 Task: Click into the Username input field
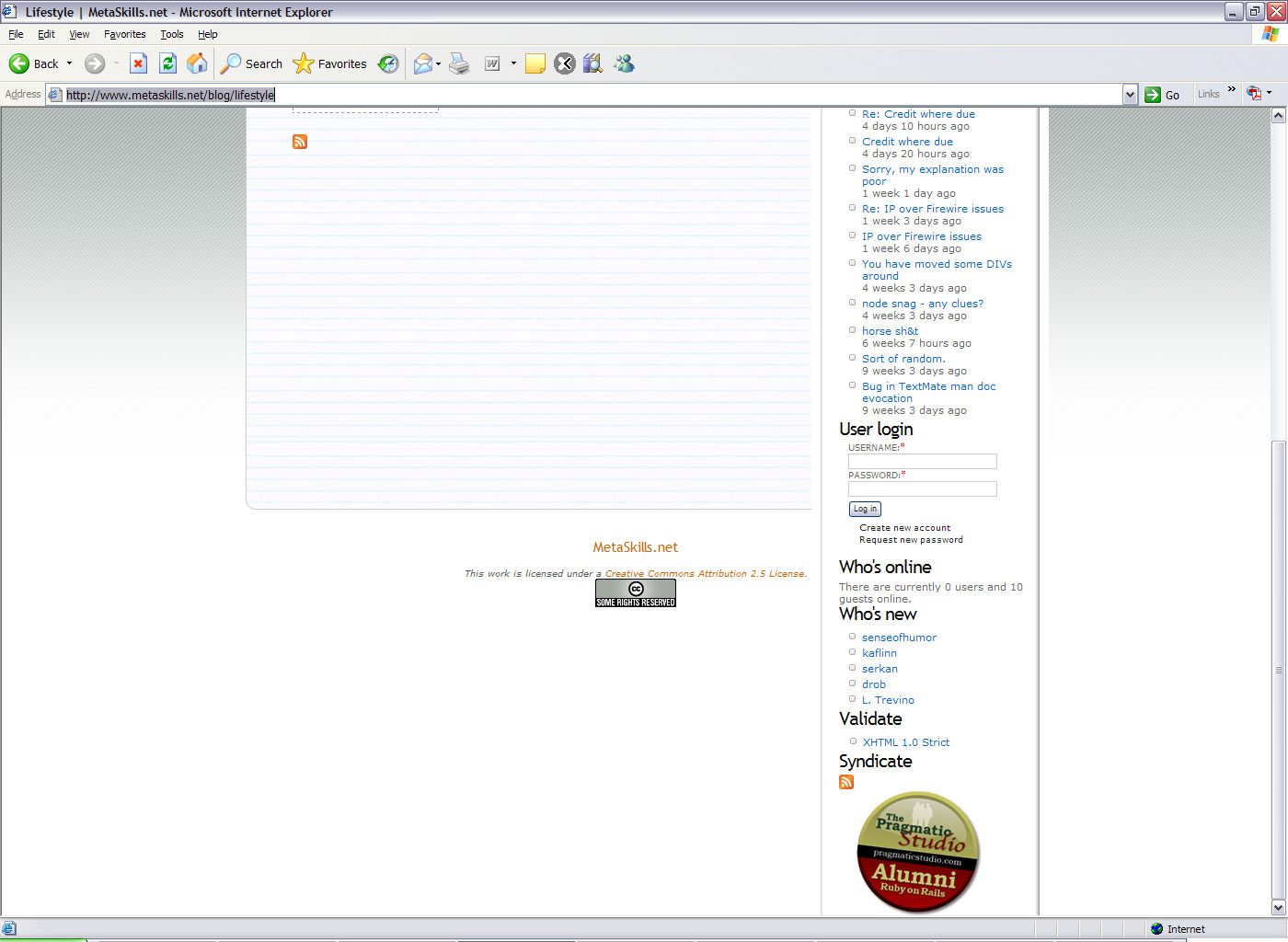pyautogui.click(x=922, y=462)
